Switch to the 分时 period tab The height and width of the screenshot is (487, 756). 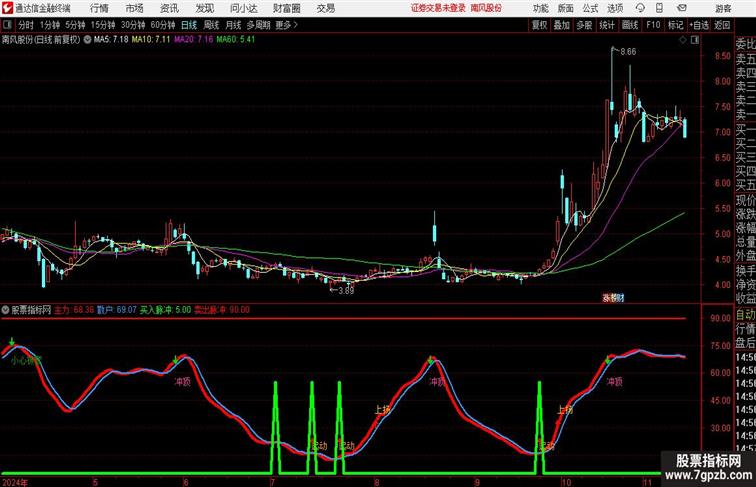[x=26, y=25]
